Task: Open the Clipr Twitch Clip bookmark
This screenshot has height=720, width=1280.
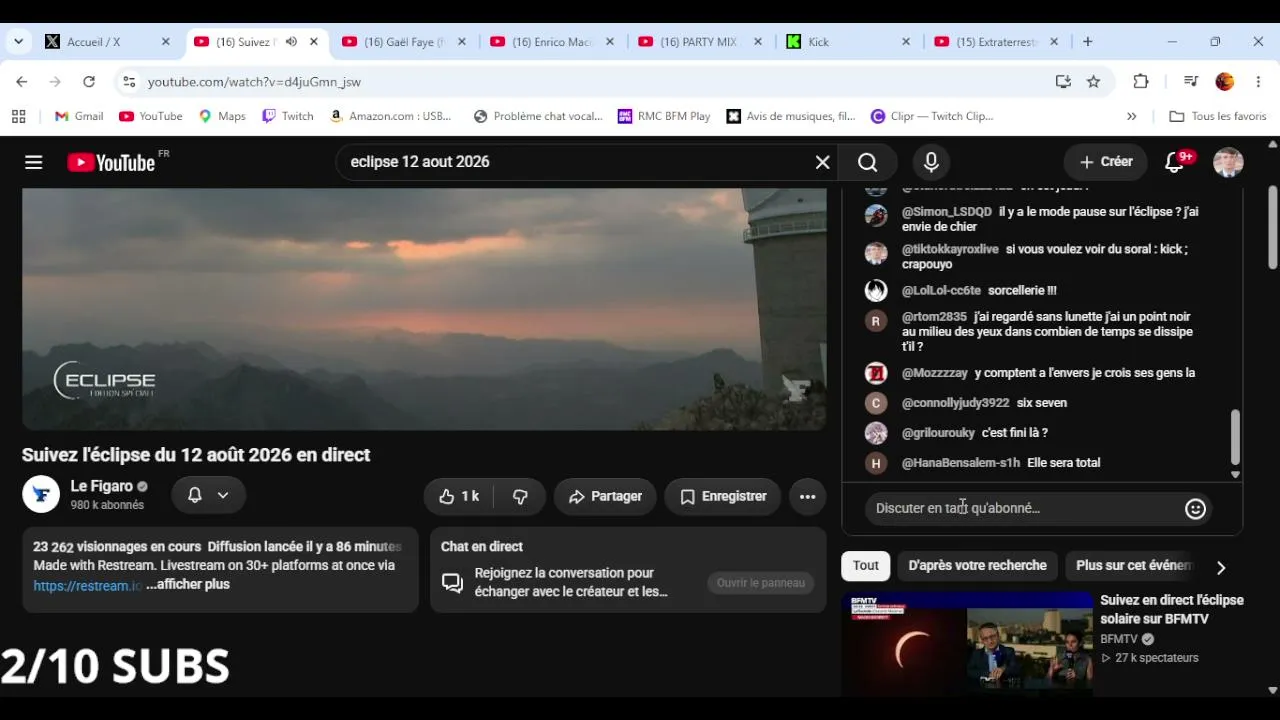Action: [x=932, y=116]
